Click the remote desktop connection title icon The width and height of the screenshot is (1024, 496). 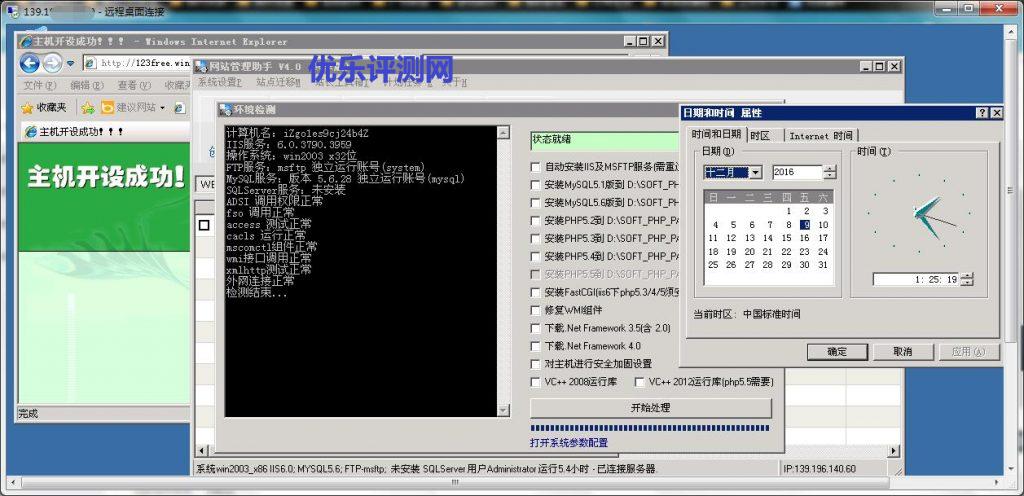(12, 11)
